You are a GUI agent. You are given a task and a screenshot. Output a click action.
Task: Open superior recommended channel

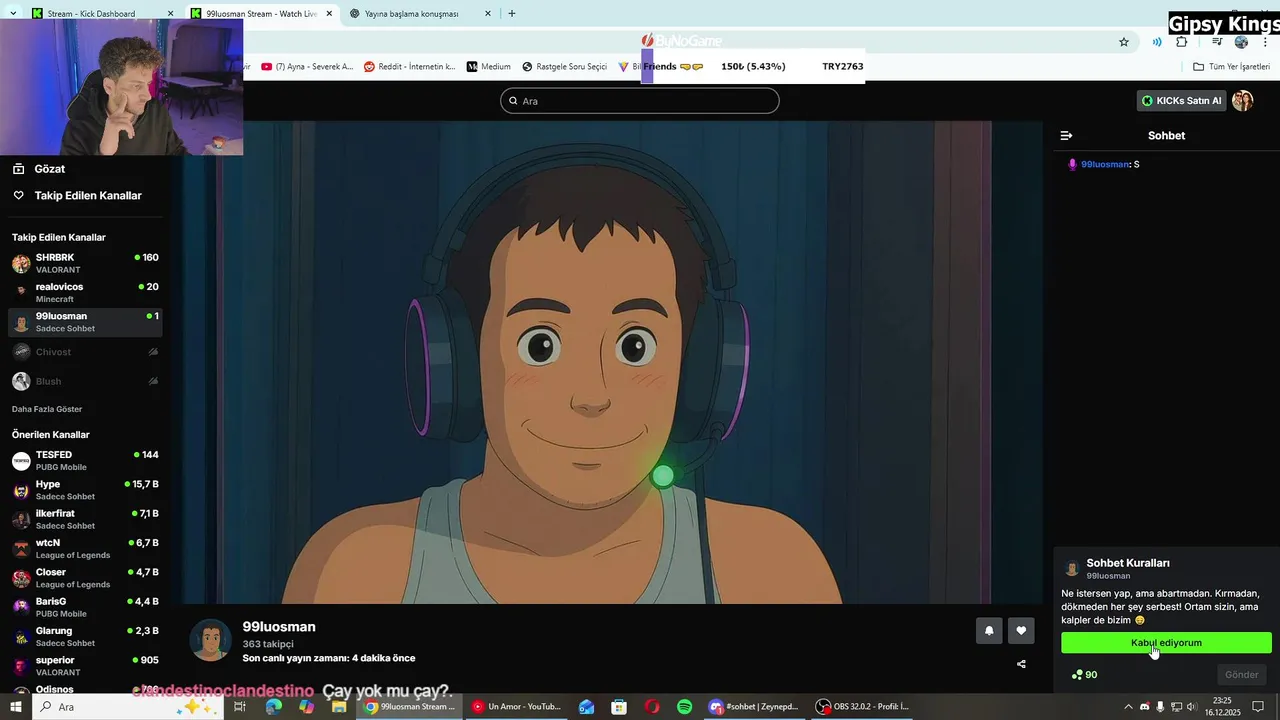click(x=85, y=666)
